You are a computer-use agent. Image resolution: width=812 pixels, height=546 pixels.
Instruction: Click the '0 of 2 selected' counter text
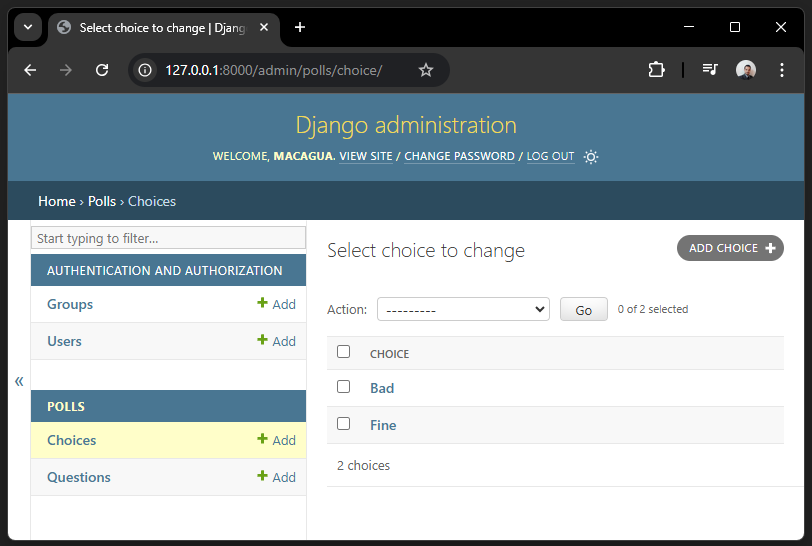652,309
